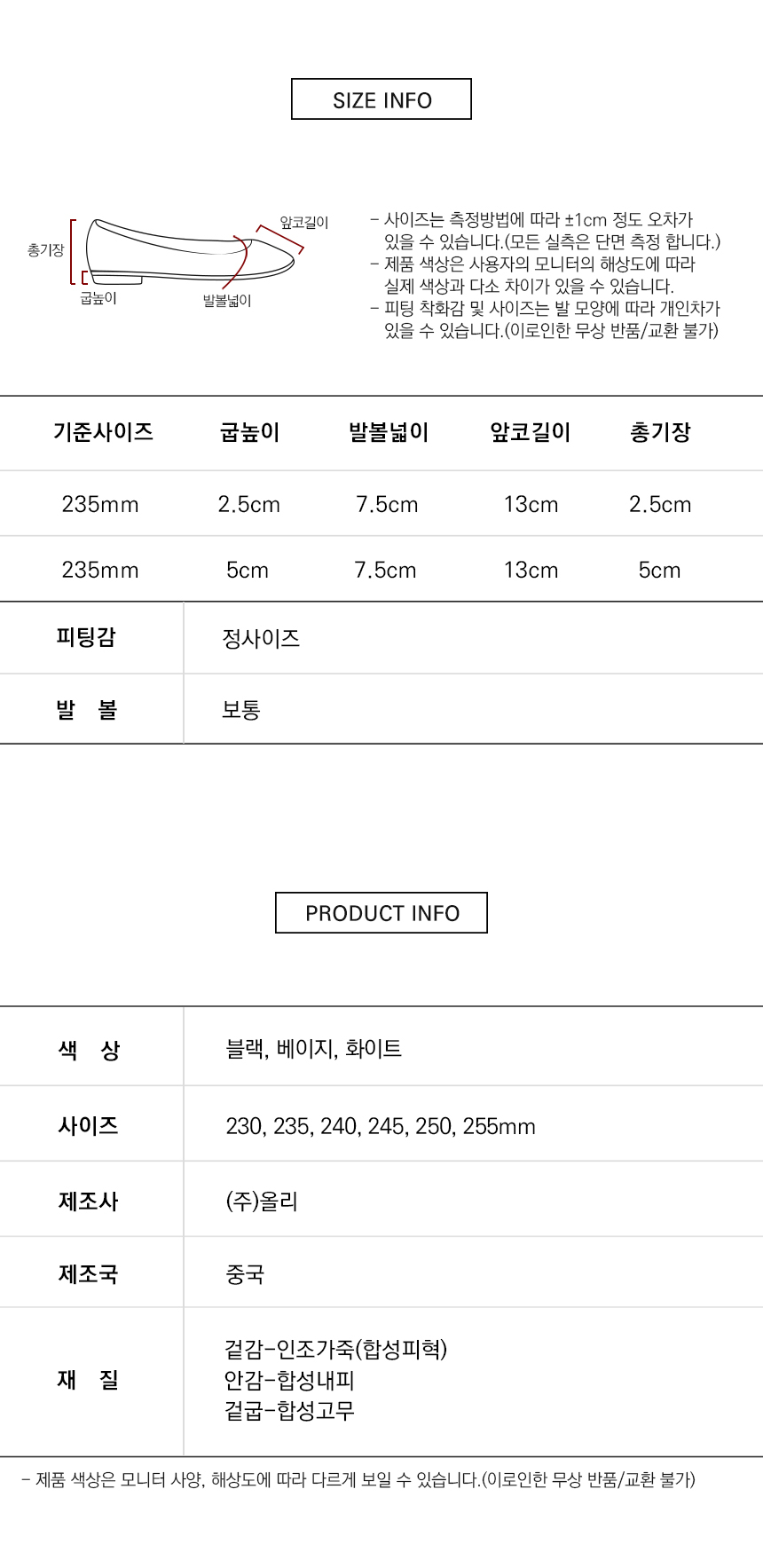Click the color list 블랙, 베이지, 화이트
Image resolution: width=763 pixels, height=1568 pixels.
(x=314, y=1049)
